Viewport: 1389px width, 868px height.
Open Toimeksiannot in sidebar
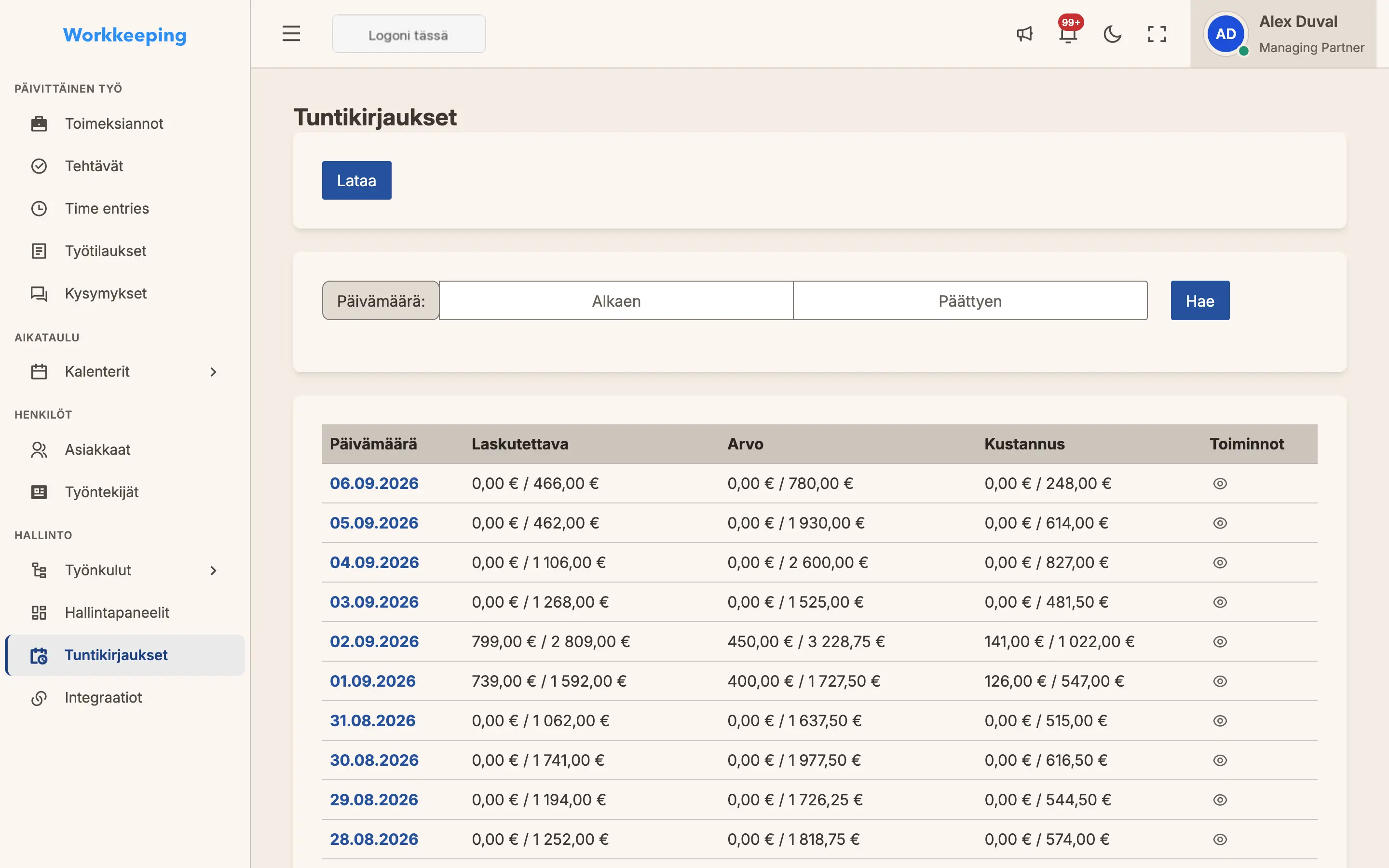click(124, 123)
